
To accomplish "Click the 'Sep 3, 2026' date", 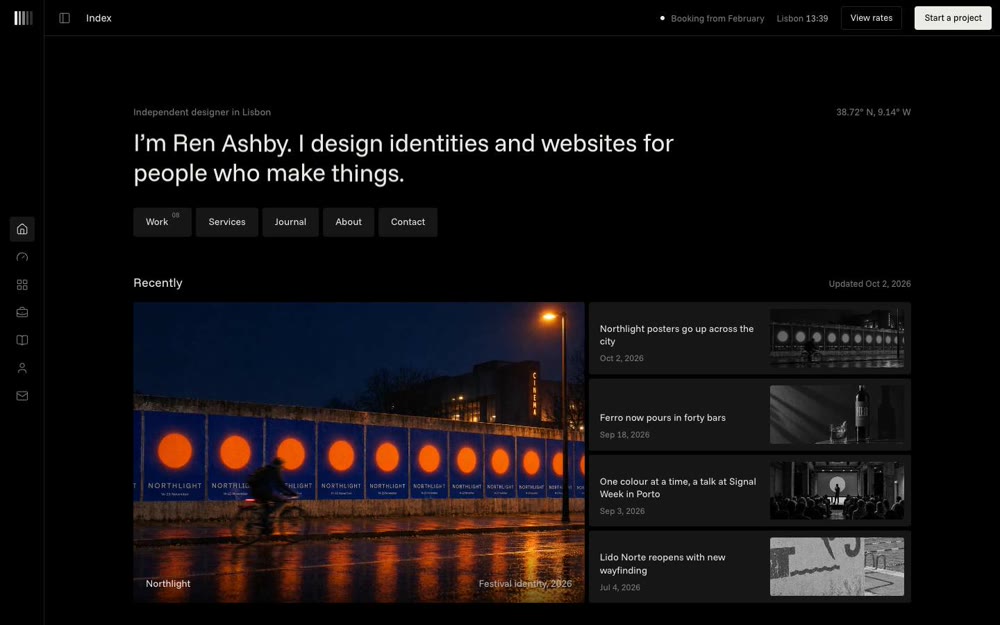I will [622, 511].
